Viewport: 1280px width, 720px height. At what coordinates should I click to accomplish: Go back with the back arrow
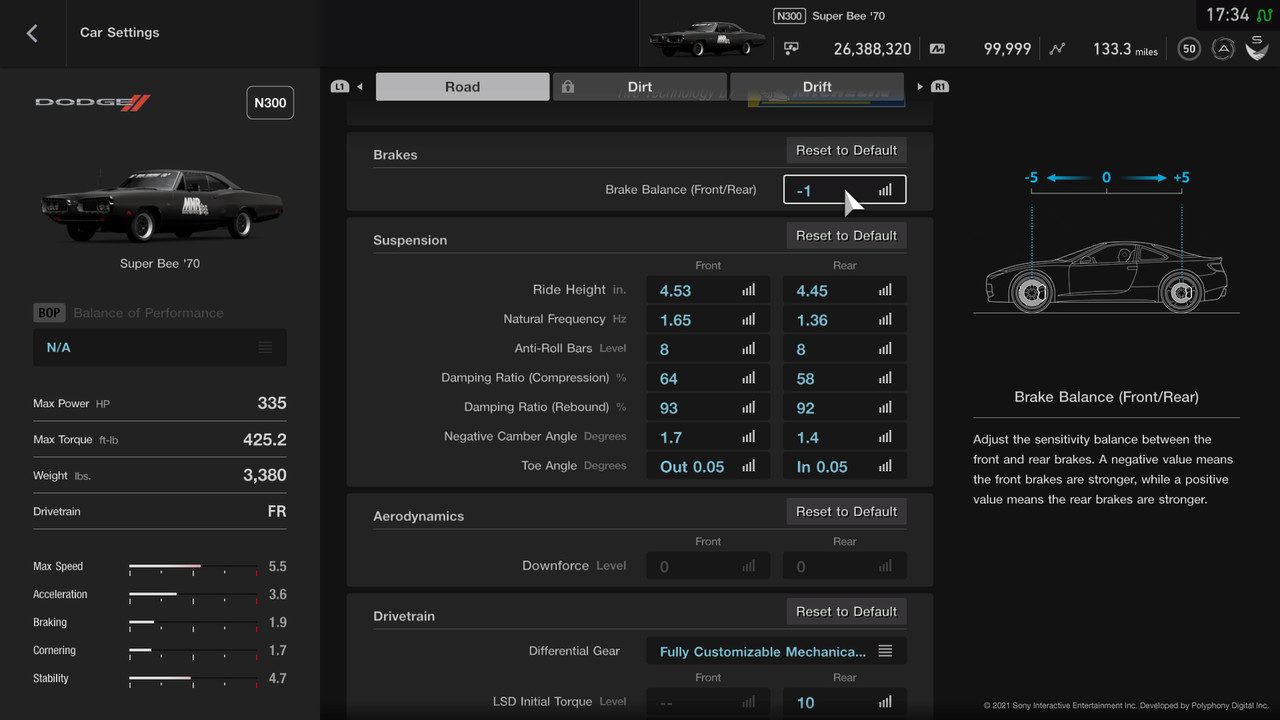(x=32, y=33)
